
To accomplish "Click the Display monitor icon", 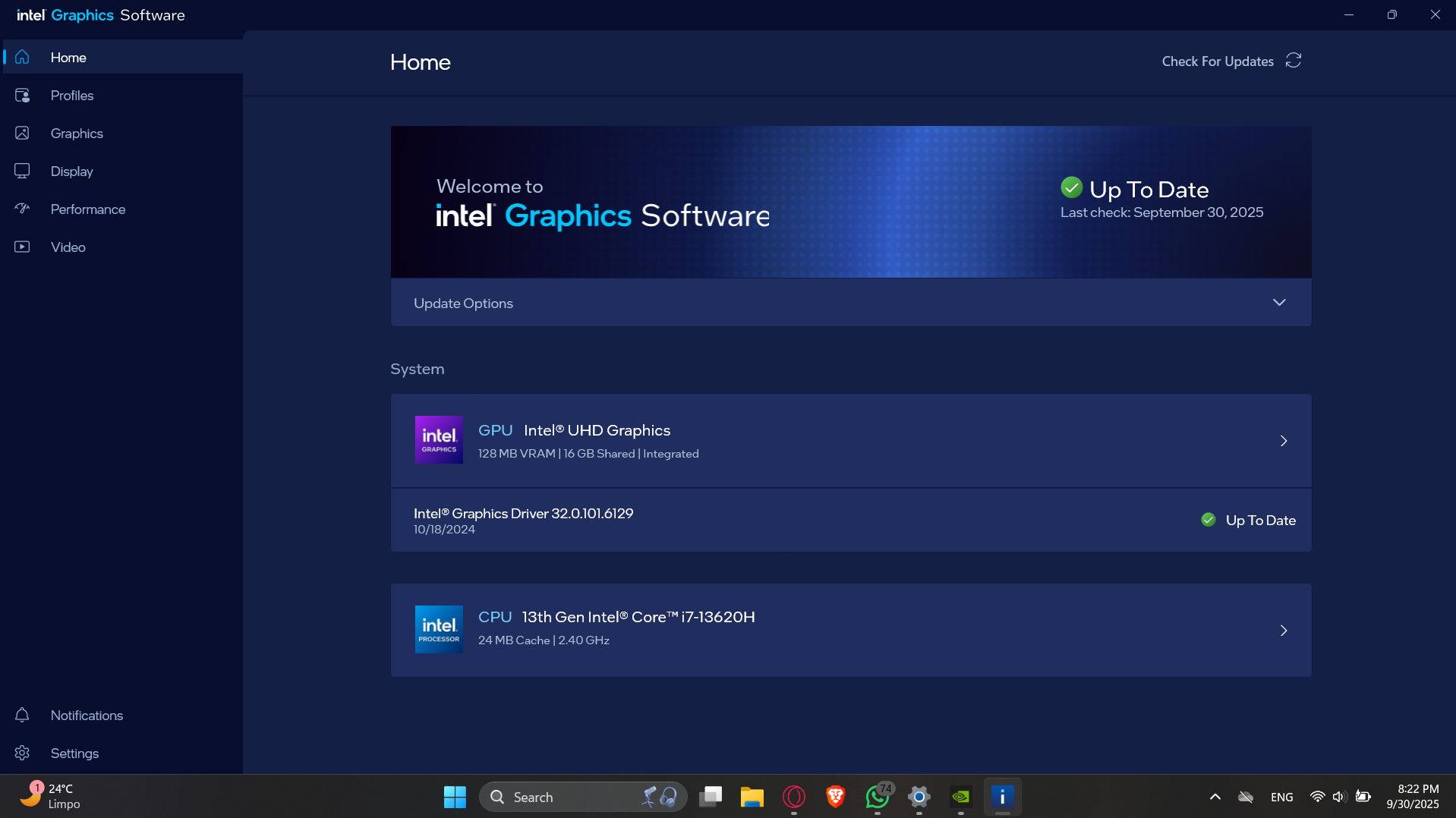I will 22,171.
